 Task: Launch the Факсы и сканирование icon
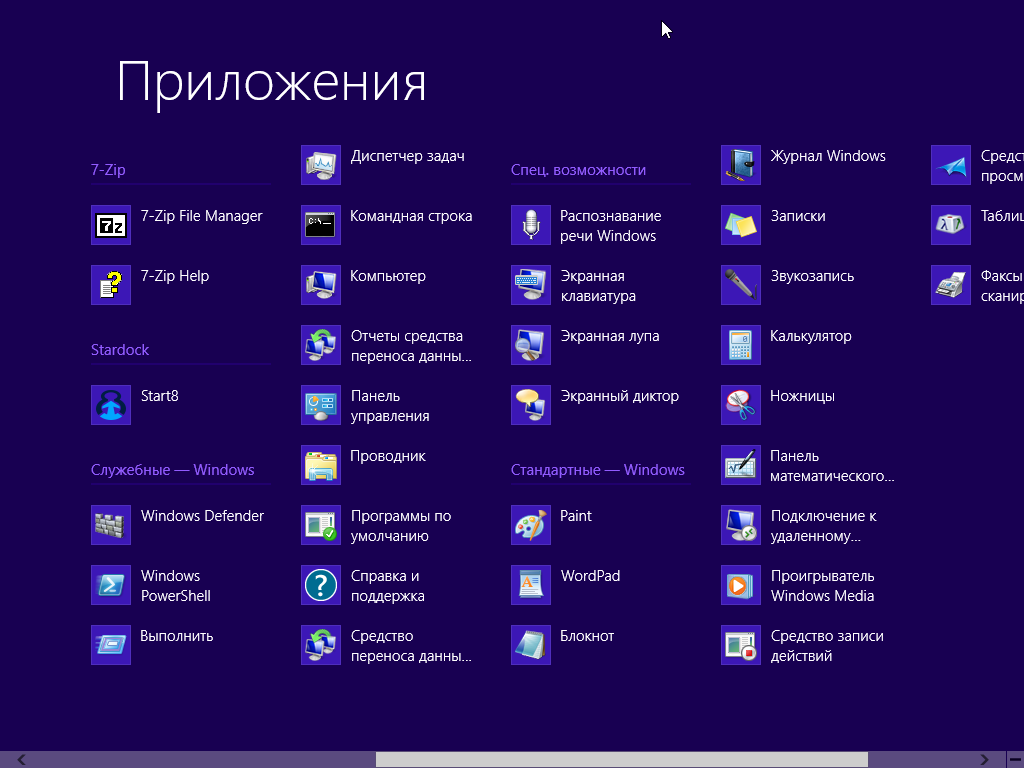(951, 285)
